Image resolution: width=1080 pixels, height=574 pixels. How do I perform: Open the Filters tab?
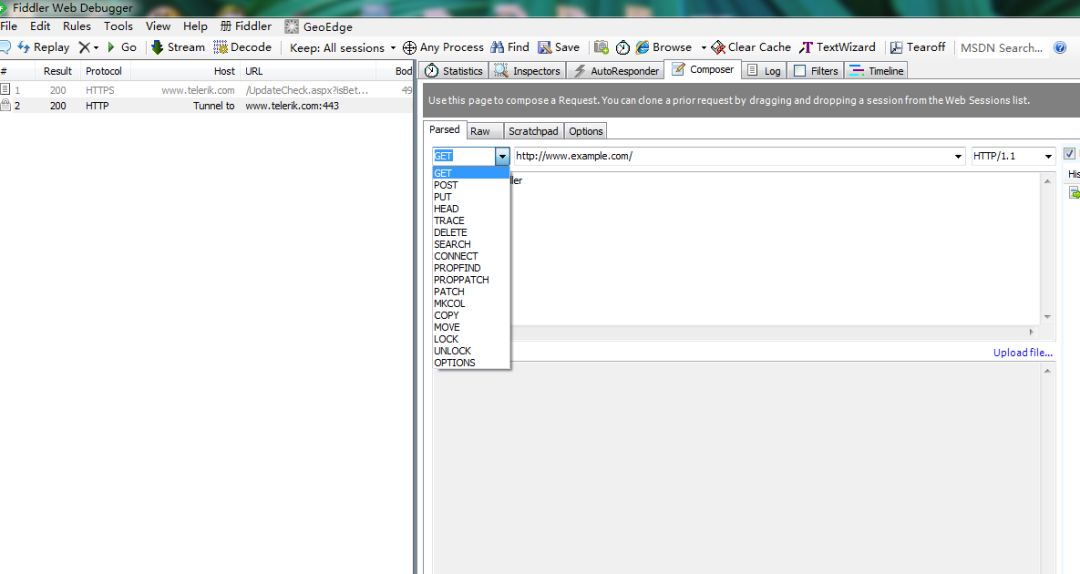pos(816,71)
